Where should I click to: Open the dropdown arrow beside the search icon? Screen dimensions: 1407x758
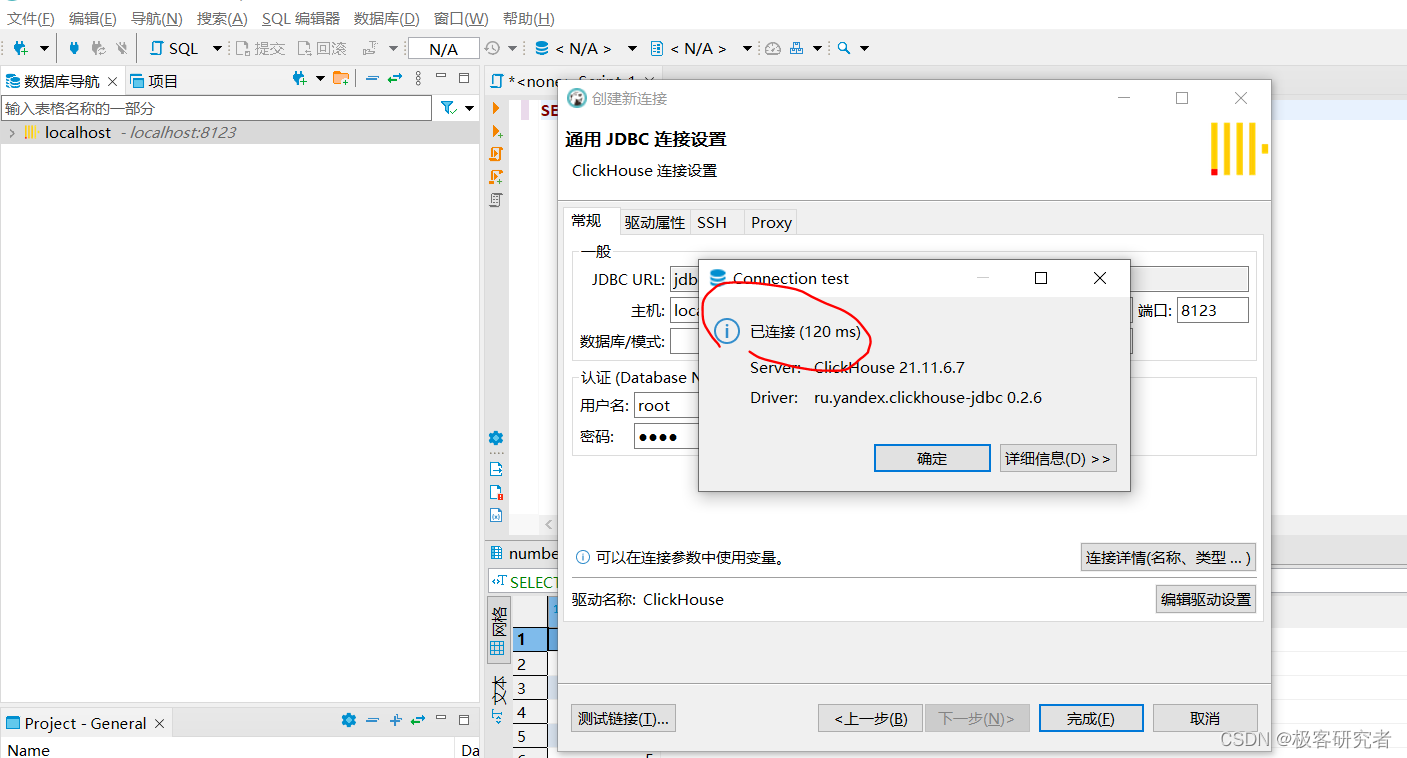[x=864, y=48]
